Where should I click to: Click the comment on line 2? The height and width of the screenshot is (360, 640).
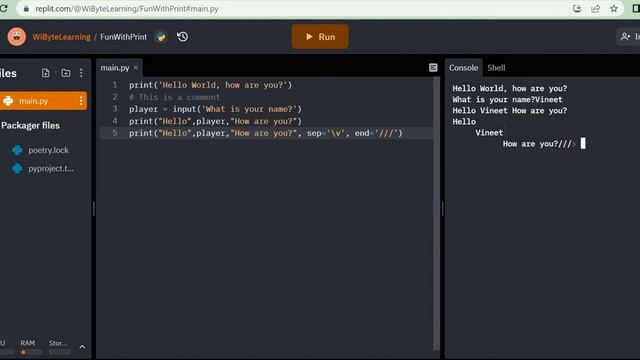coord(175,97)
